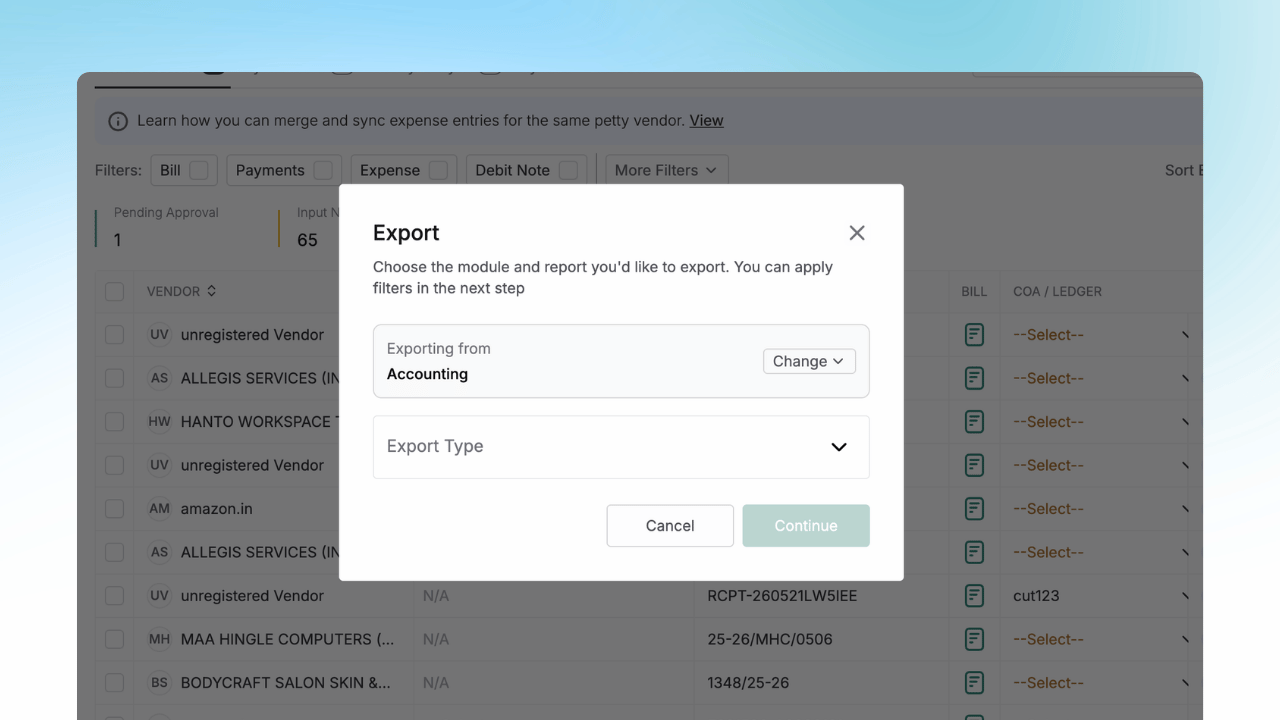Image resolution: width=1280 pixels, height=720 pixels.
Task: Select the BODYCRAFT SALON row checkbox
Action: [114, 683]
